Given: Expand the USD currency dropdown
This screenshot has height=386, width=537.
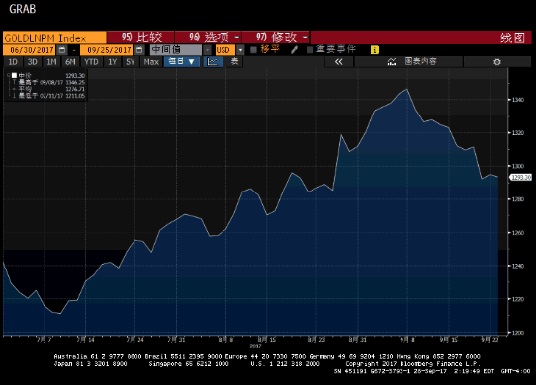Looking at the screenshot, I should coord(240,50).
